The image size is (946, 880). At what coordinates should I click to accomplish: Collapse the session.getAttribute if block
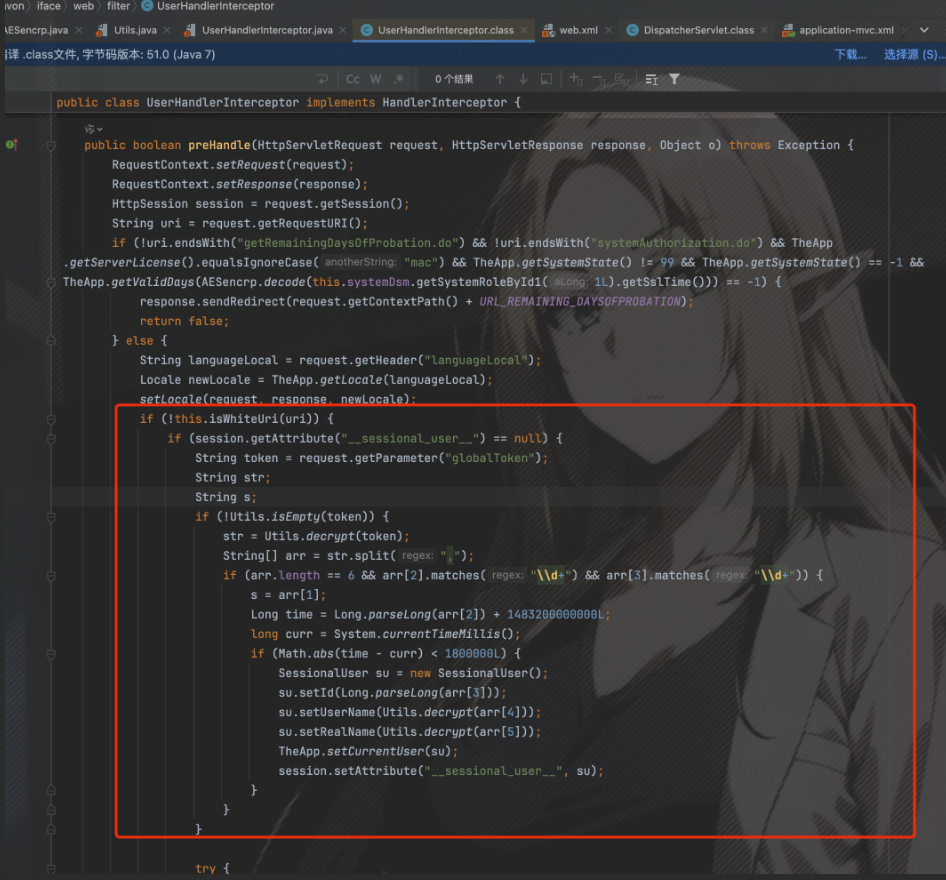51,438
